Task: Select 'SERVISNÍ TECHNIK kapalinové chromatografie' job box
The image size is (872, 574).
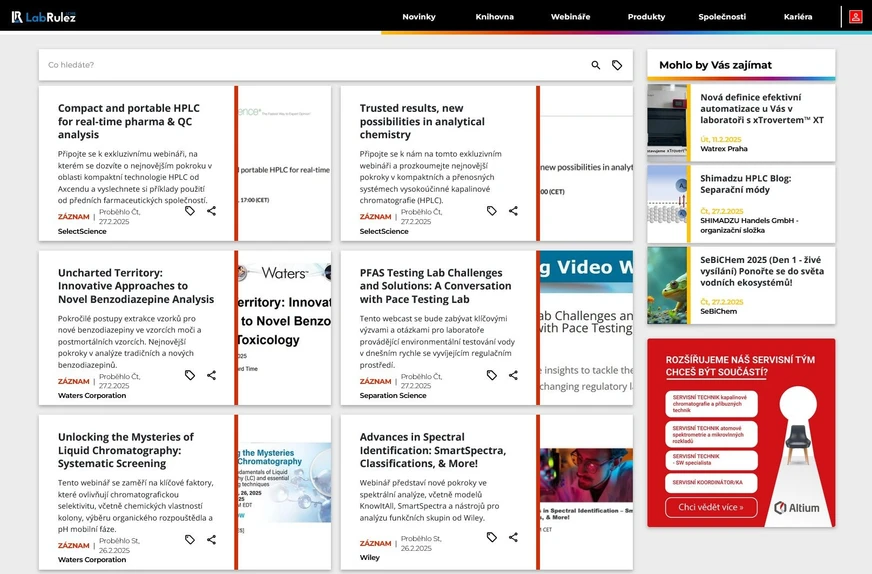Action: (711, 404)
